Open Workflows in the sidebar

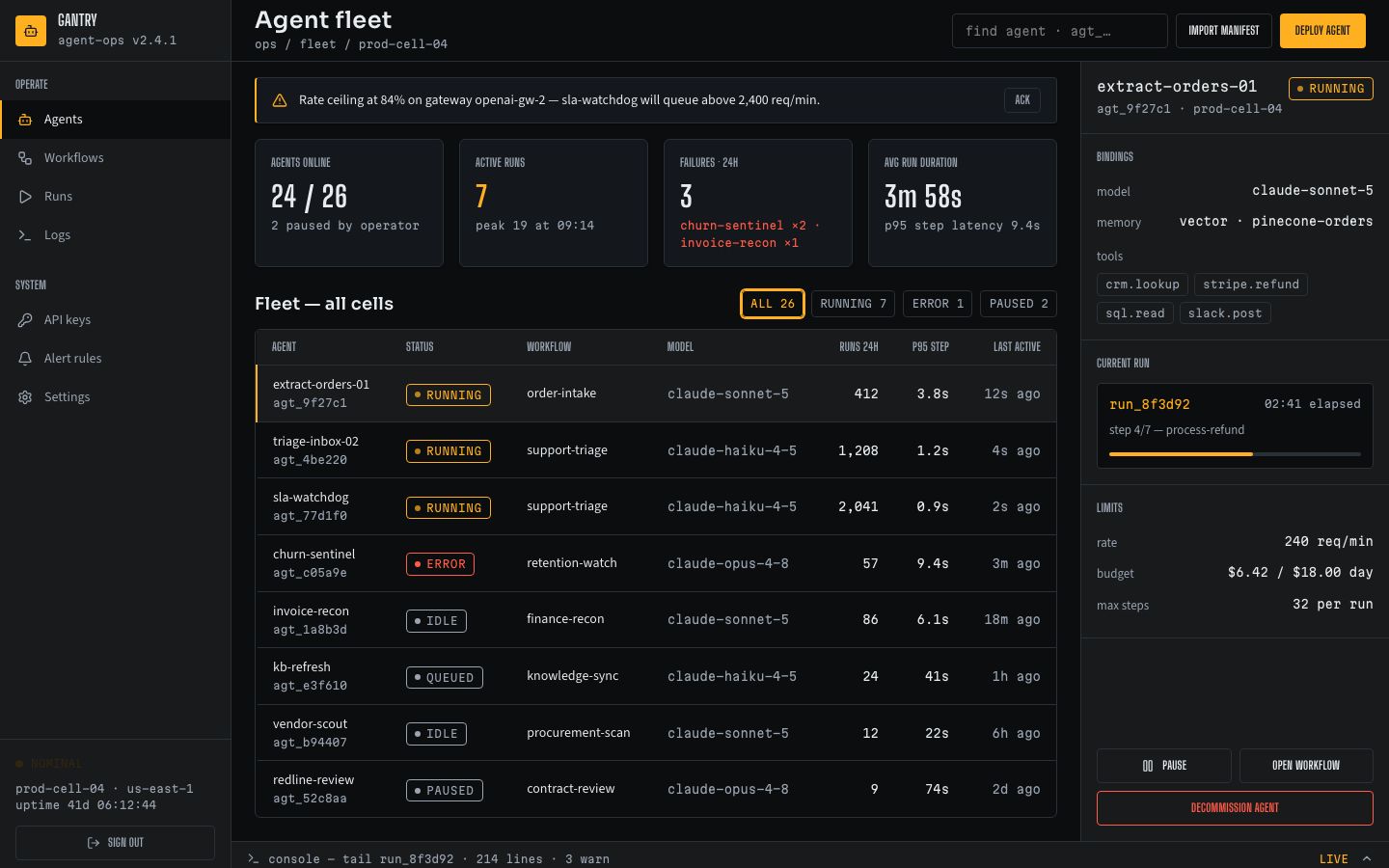[115, 158]
